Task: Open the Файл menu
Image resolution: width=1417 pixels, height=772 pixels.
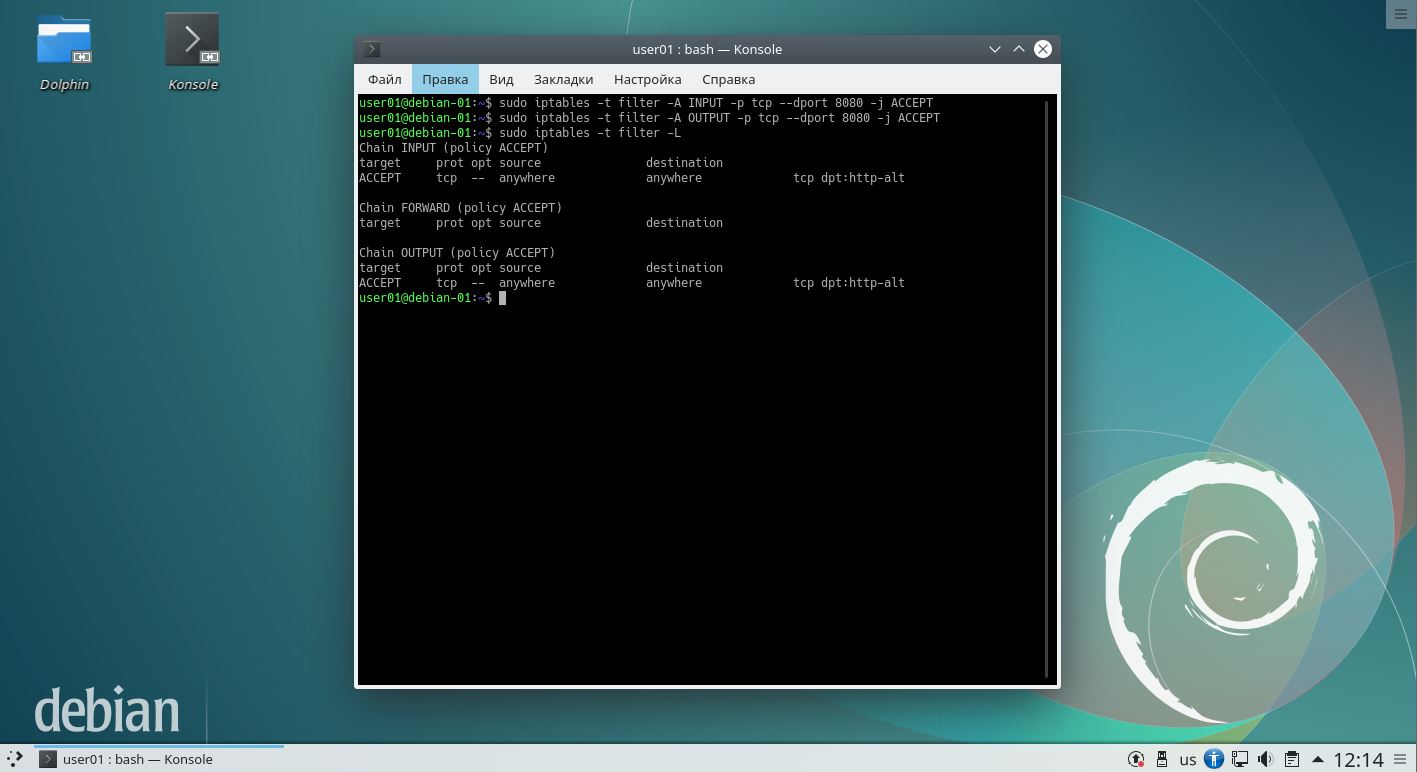Action: click(x=384, y=79)
